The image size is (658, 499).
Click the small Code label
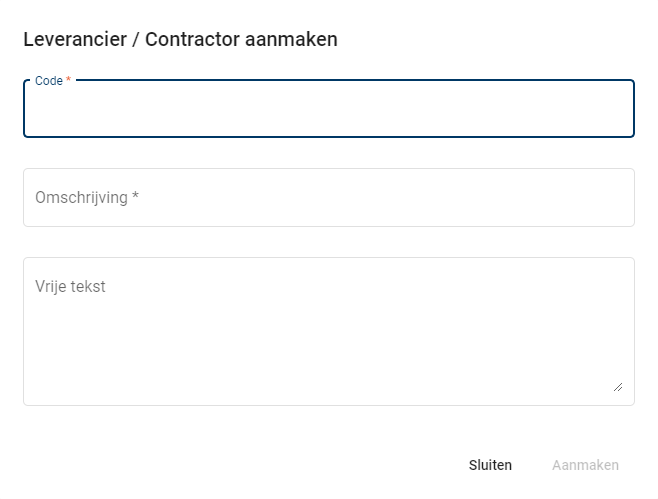click(48, 81)
